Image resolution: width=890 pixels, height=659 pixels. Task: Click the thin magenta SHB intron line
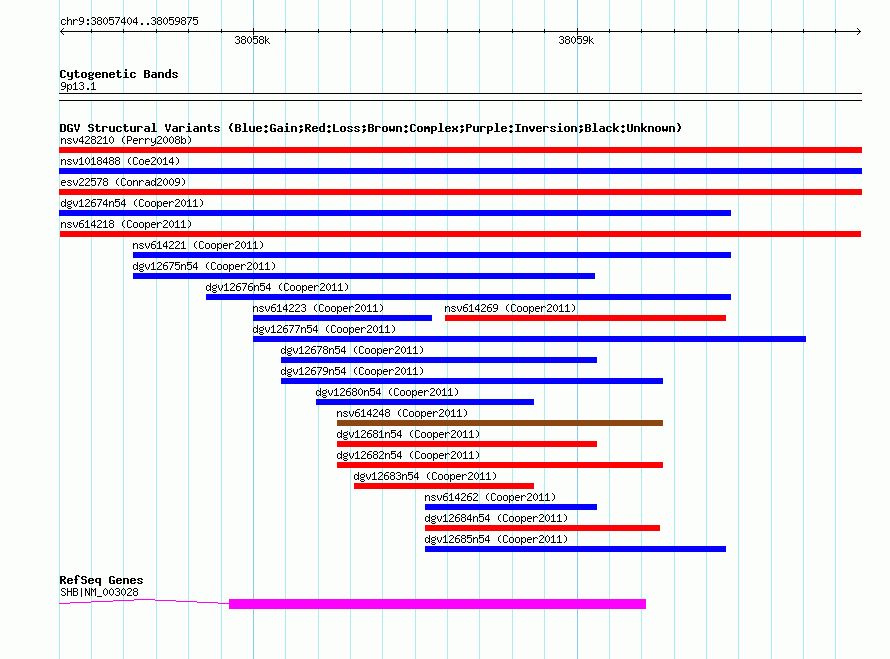coord(144,601)
